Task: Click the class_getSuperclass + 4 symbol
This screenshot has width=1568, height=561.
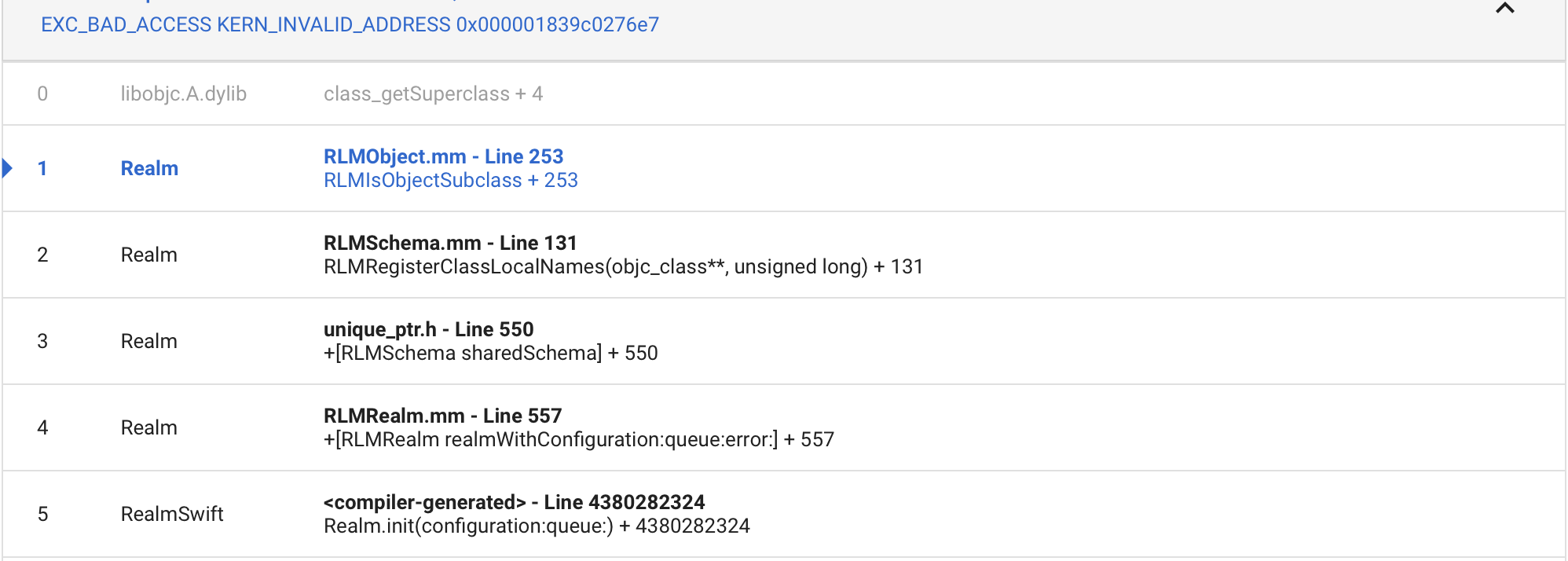Action: (x=433, y=94)
